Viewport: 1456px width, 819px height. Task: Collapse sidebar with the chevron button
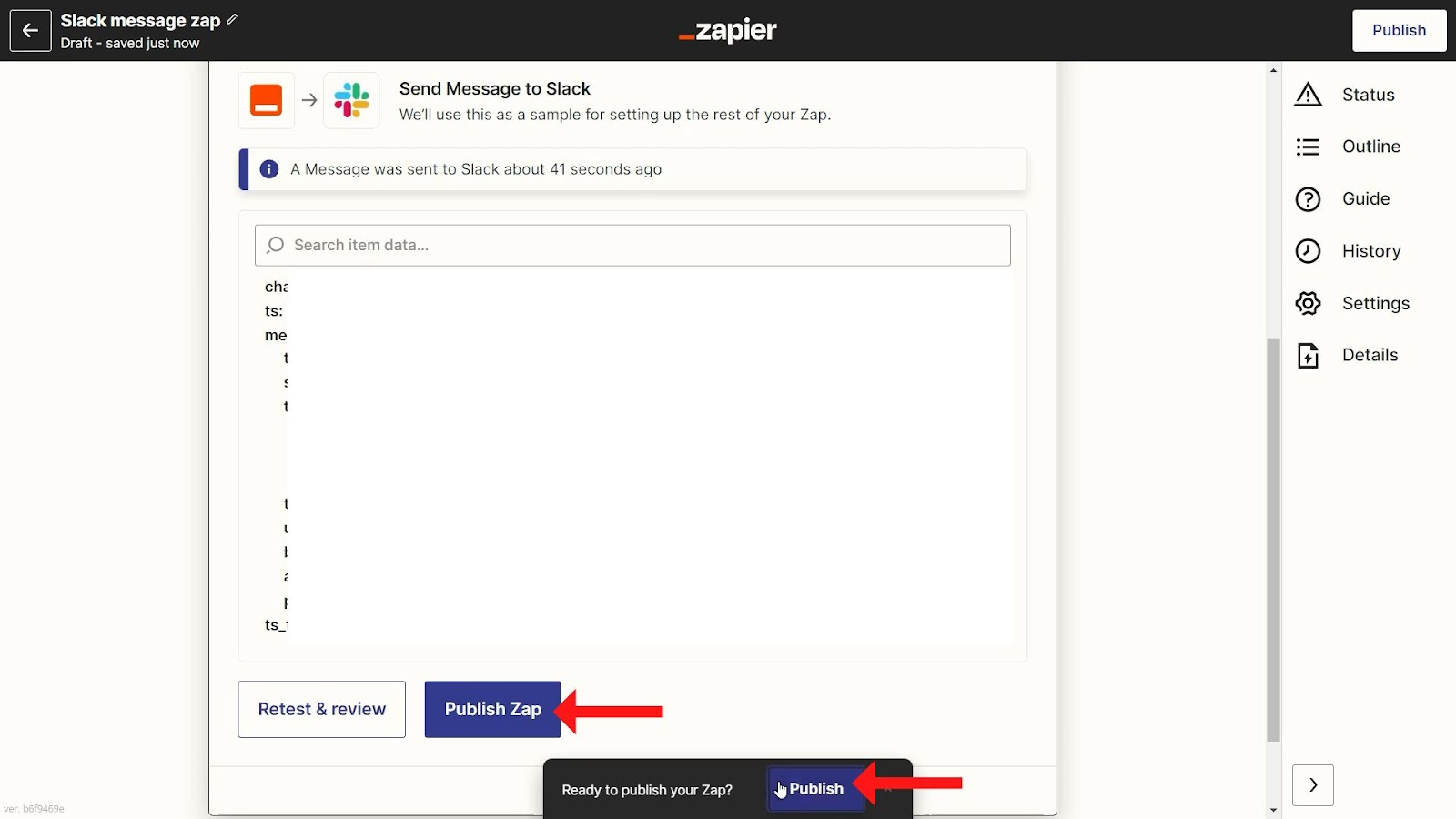[1312, 784]
